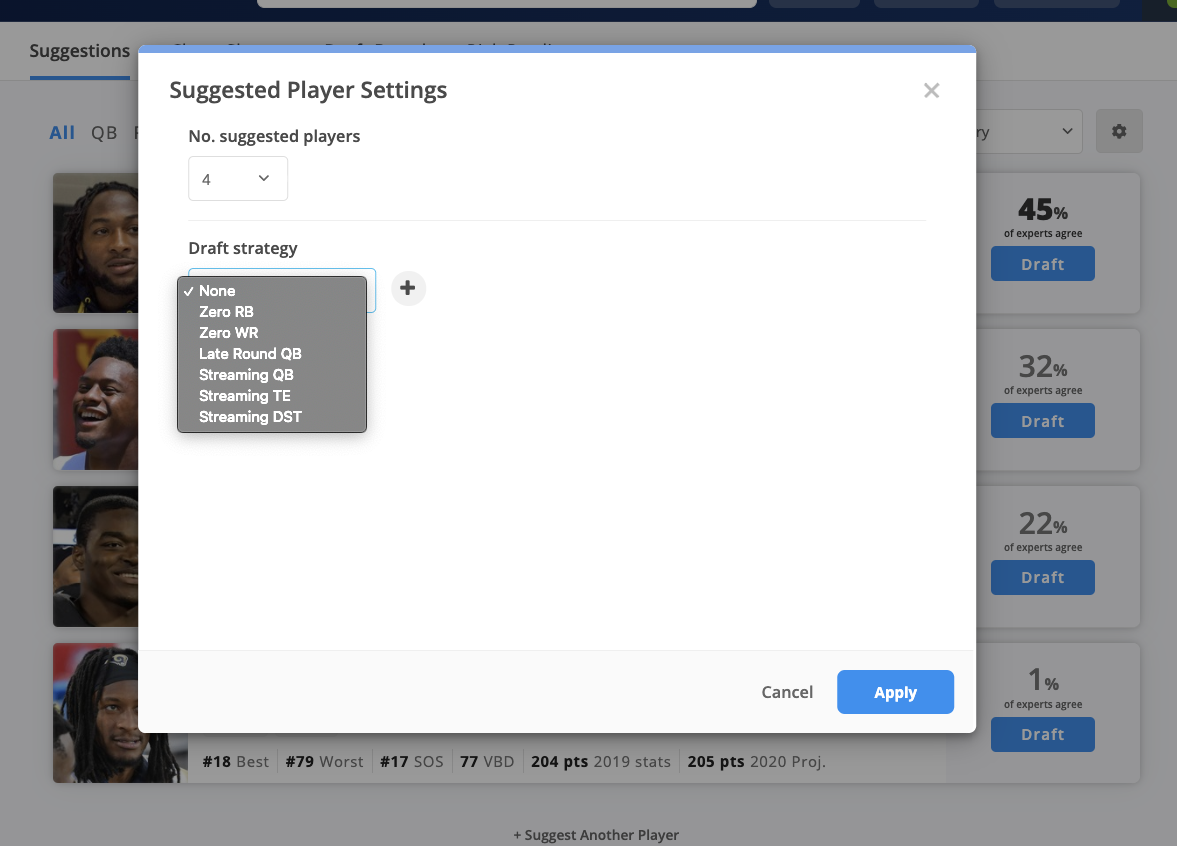Draft the player with 22% experts agree
Image resolution: width=1177 pixels, height=846 pixels.
(1043, 578)
